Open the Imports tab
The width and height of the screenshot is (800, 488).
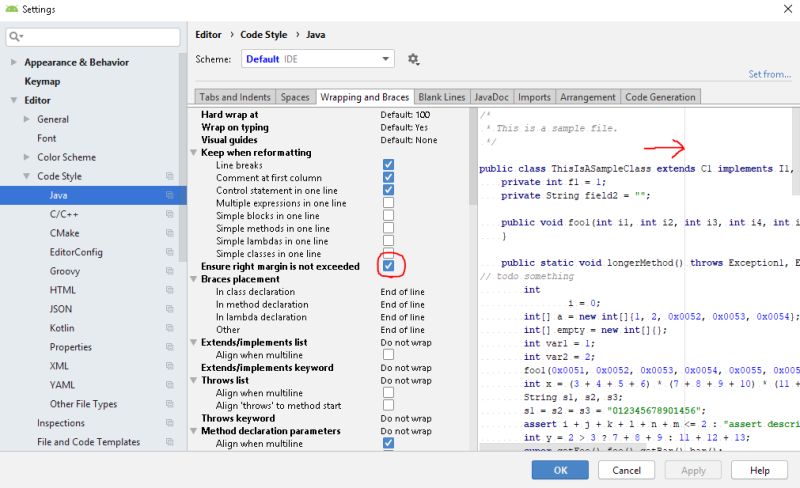[534, 97]
